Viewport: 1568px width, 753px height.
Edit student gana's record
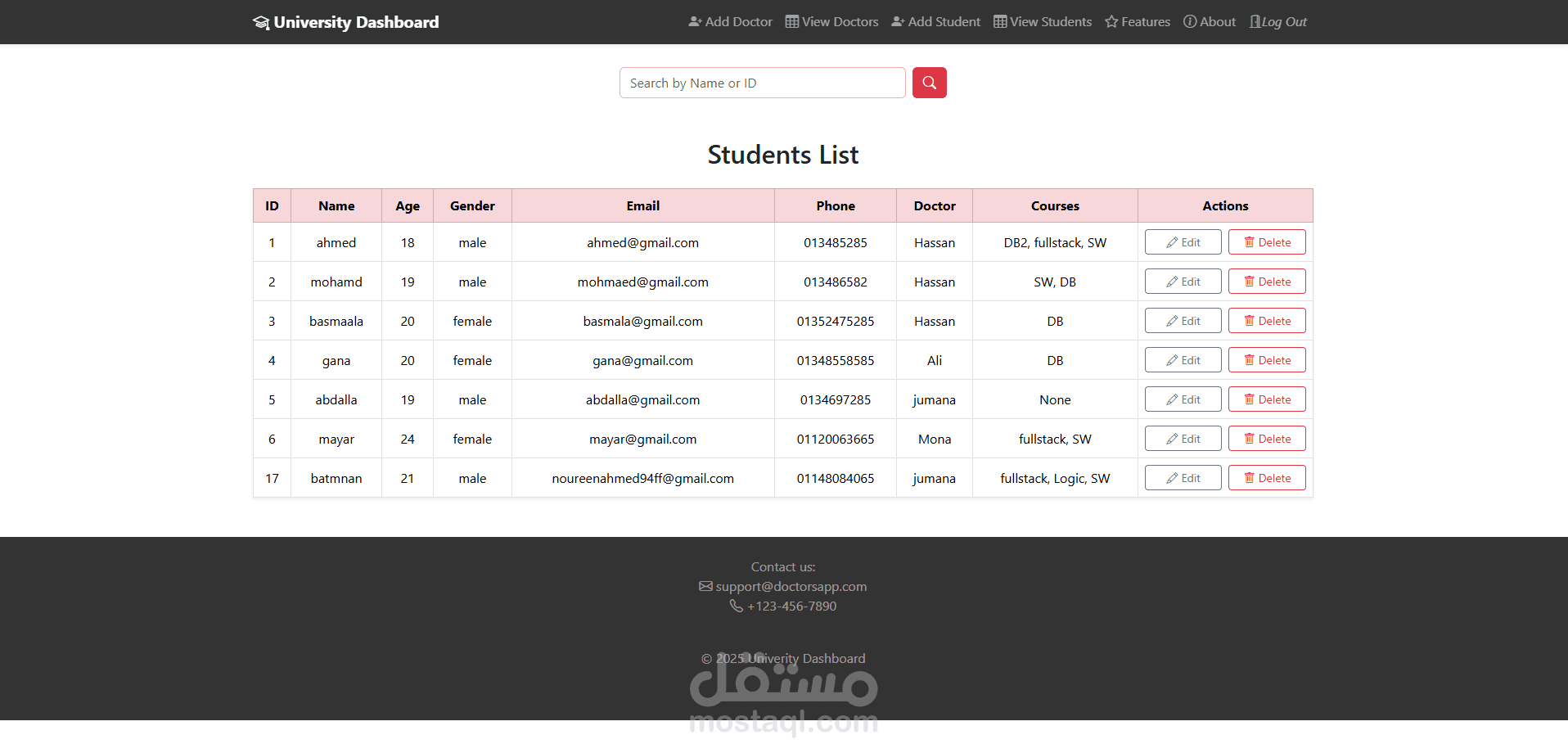1183,360
